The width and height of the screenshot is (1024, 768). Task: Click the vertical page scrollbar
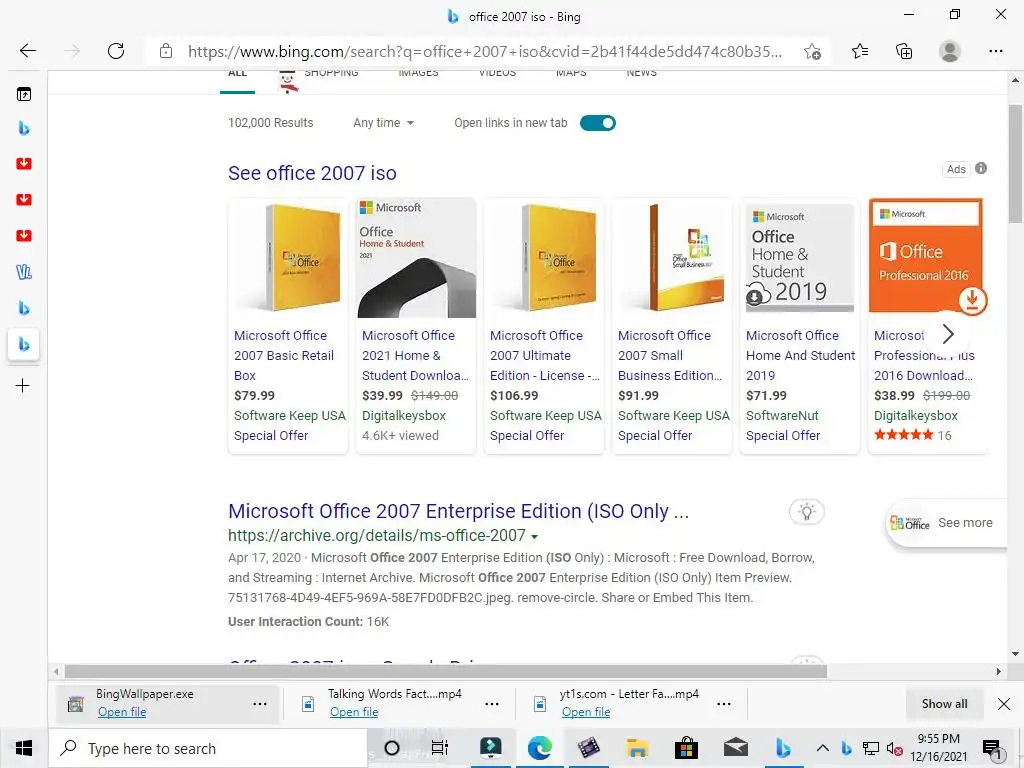[1015, 163]
